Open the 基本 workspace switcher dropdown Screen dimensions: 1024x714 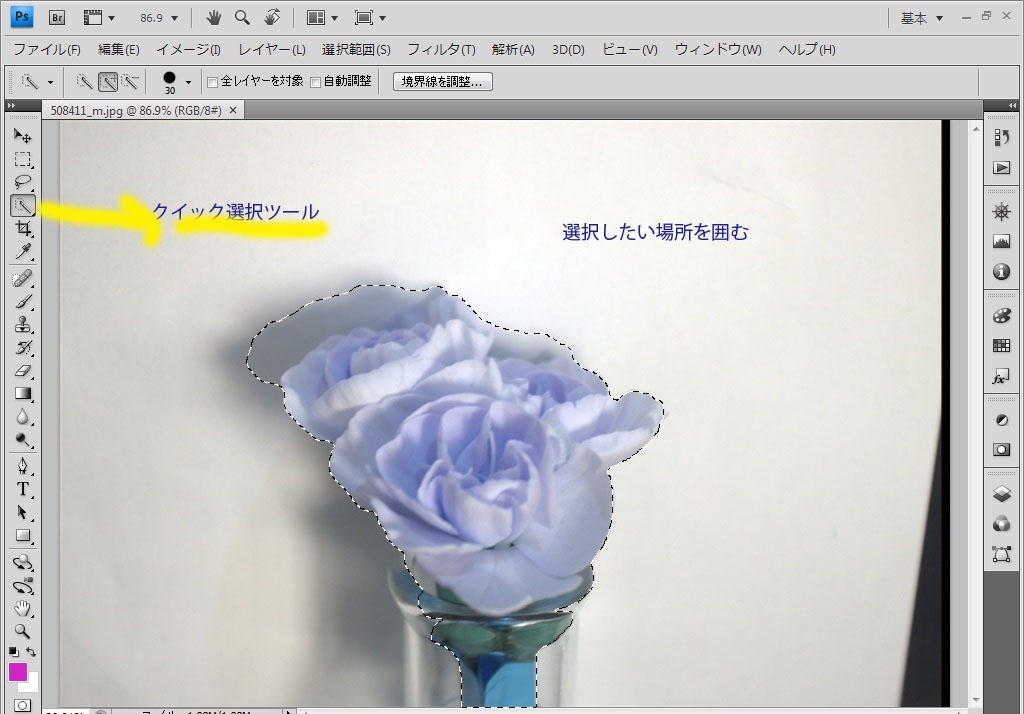[x=939, y=18]
